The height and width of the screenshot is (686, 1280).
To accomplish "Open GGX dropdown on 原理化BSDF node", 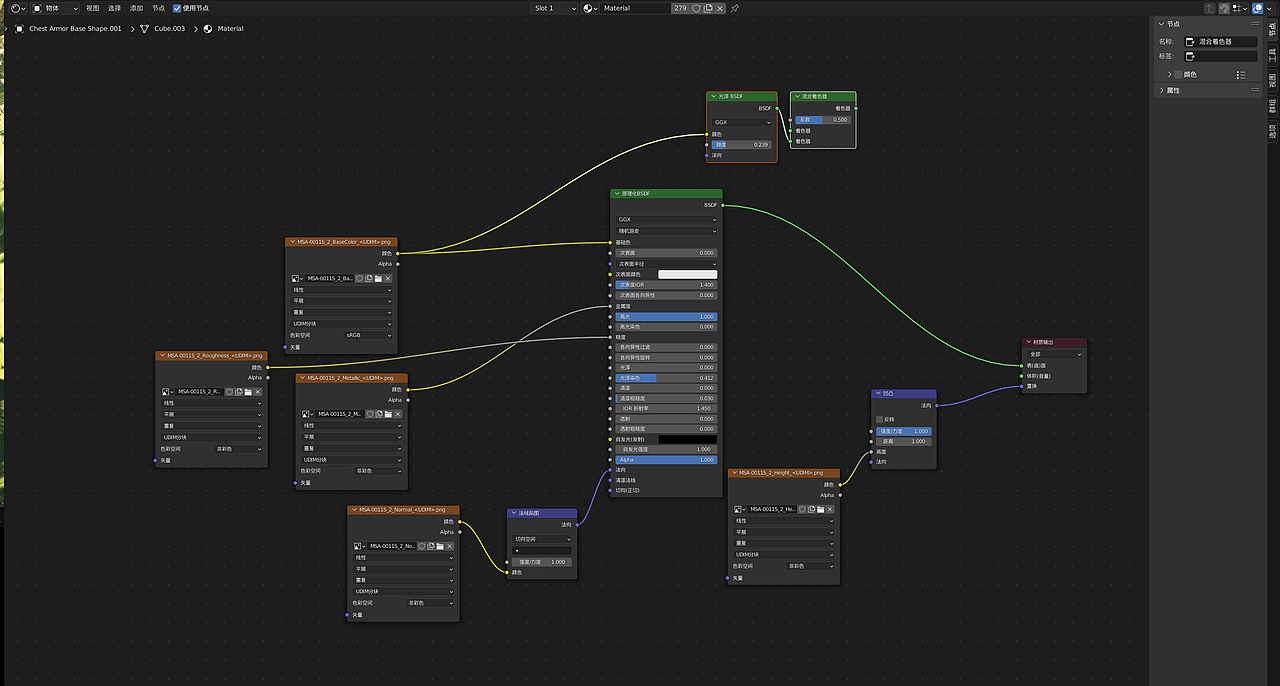I will 666,220.
